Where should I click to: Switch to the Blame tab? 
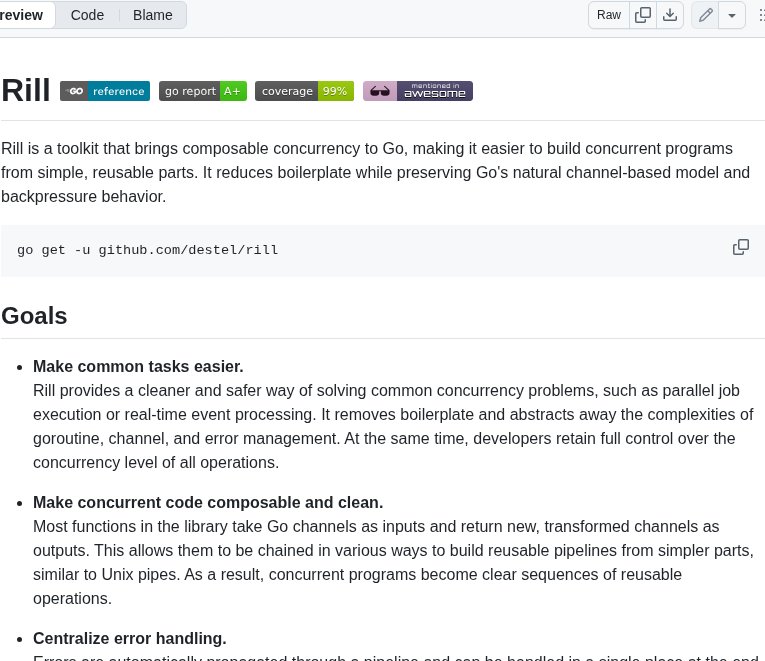coord(152,15)
